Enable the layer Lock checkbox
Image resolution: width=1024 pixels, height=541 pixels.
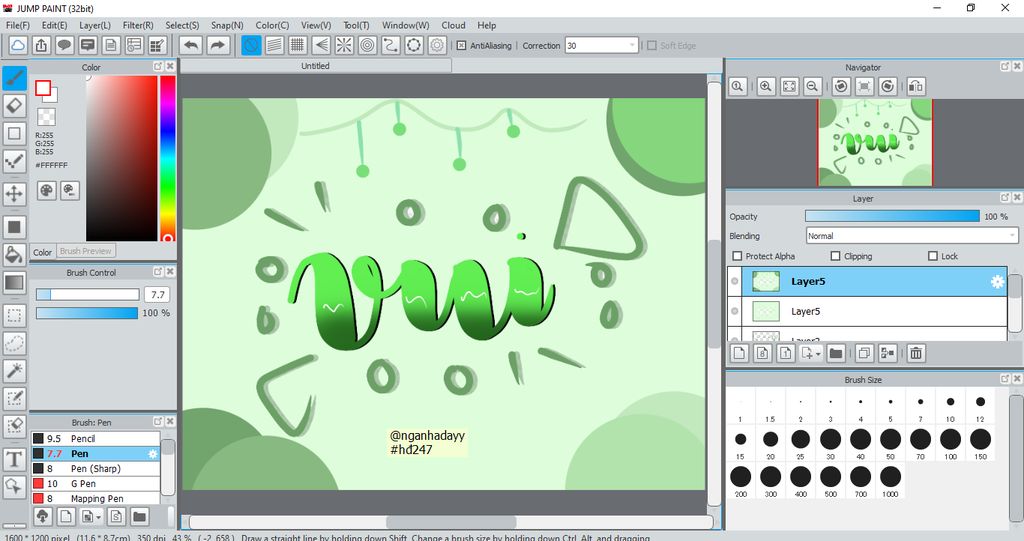[933, 256]
